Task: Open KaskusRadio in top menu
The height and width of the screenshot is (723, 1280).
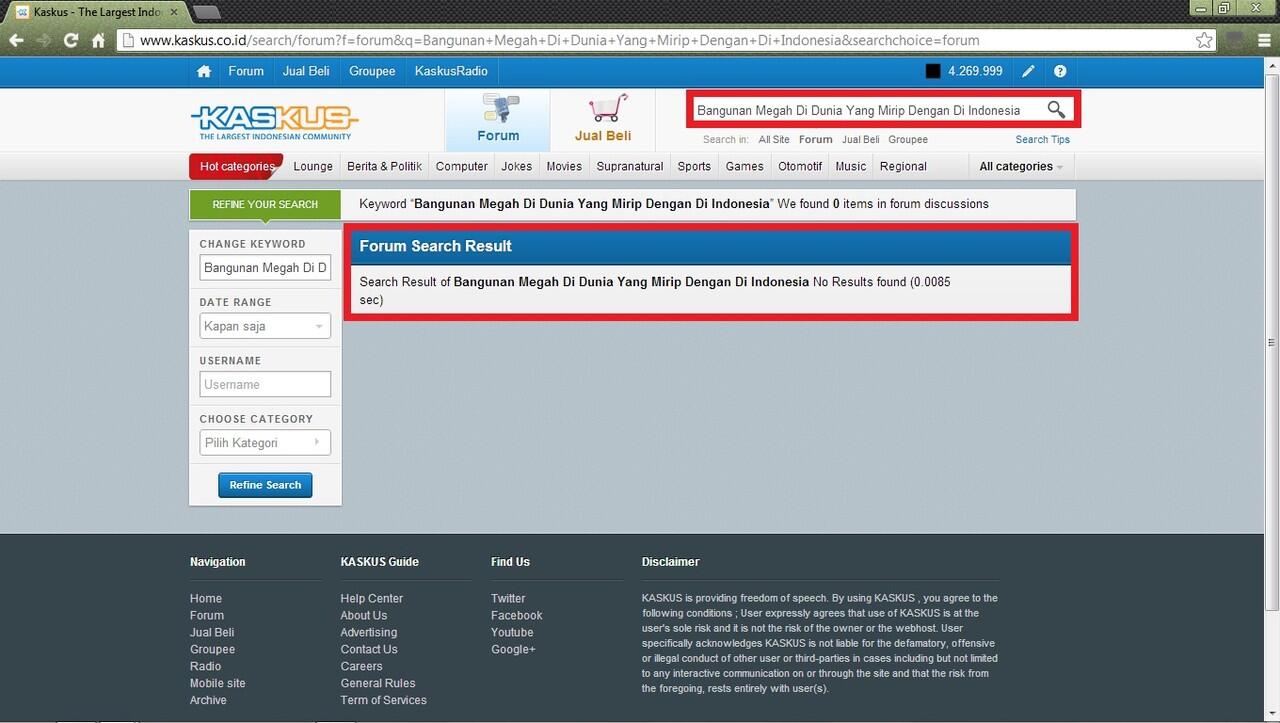Action: click(451, 71)
